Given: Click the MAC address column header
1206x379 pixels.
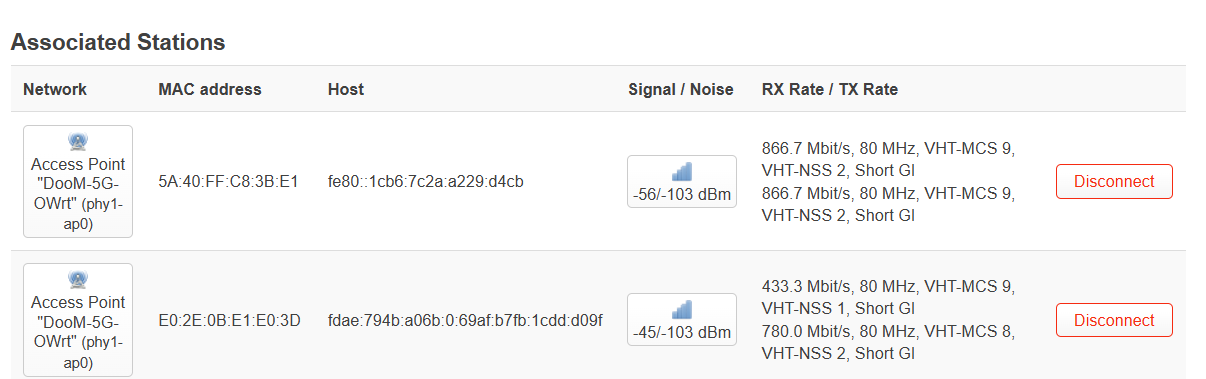Looking at the screenshot, I should tap(210, 89).
